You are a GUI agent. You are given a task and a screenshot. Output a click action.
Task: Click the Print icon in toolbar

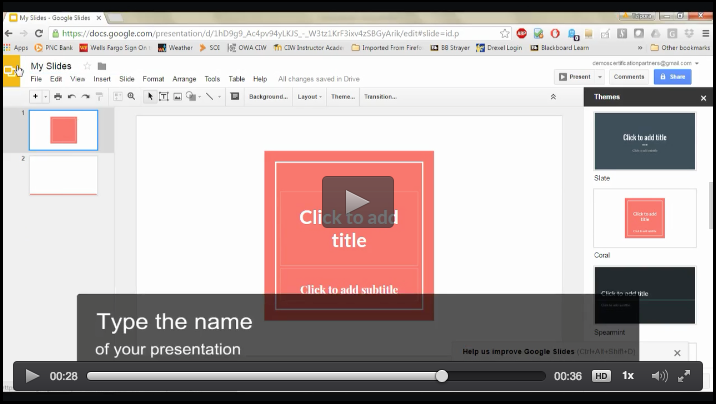pos(58,96)
